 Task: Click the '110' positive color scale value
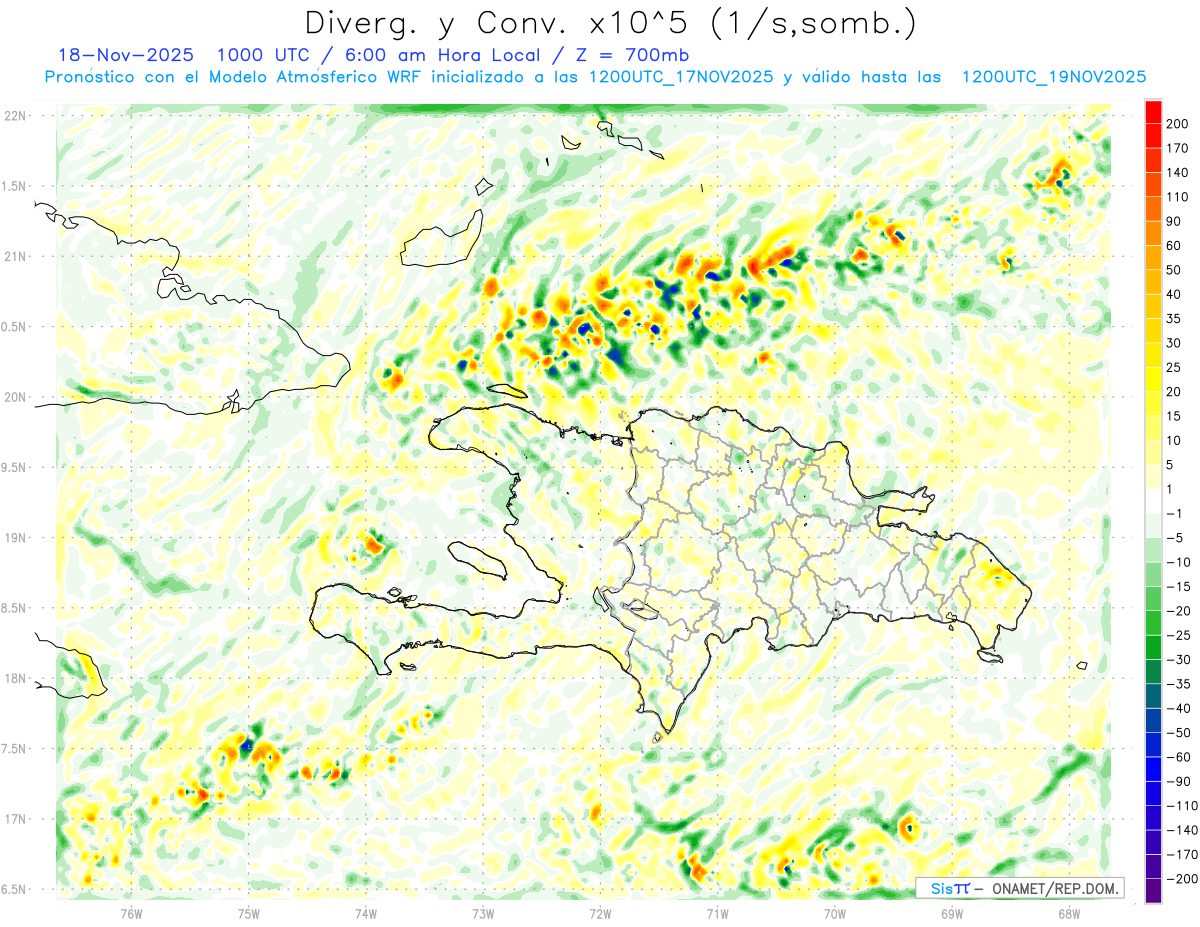click(x=1177, y=197)
